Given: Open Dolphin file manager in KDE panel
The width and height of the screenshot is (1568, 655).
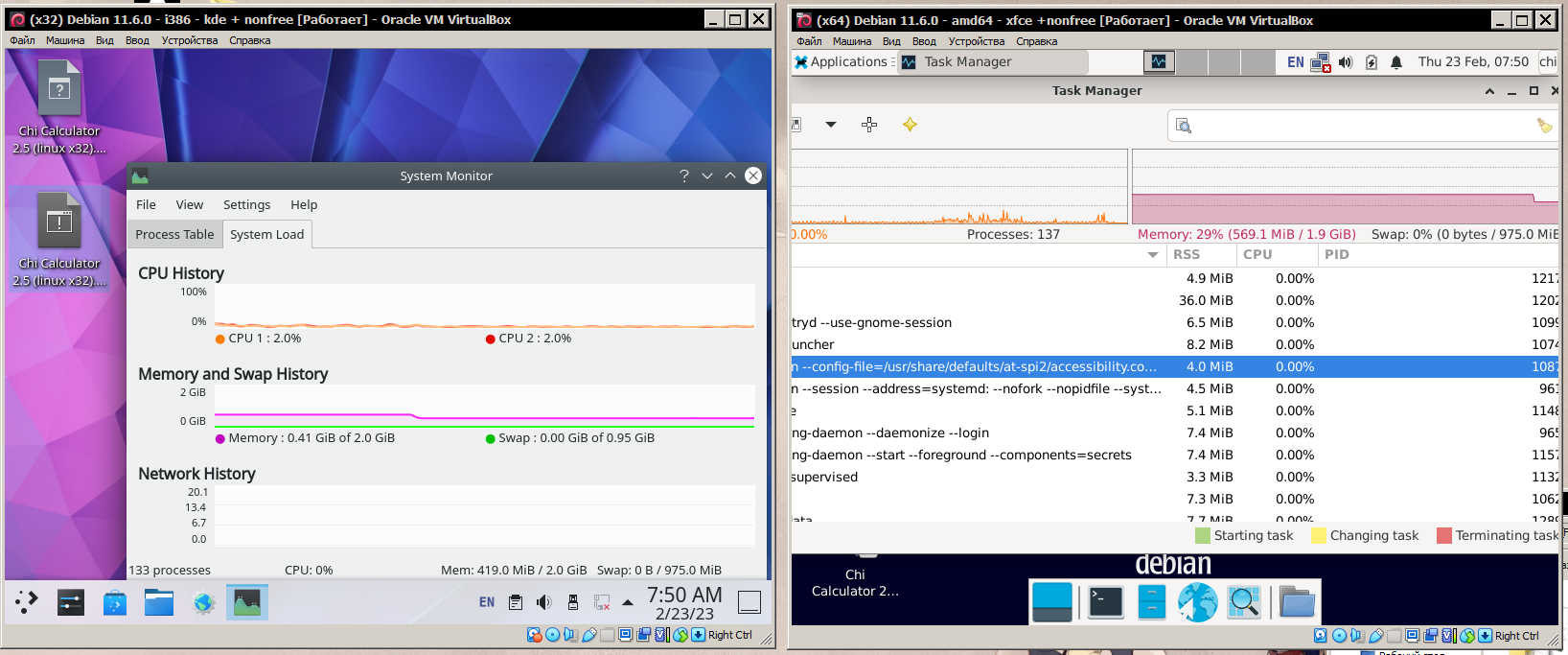Looking at the screenshot, I should pos(159,602).
